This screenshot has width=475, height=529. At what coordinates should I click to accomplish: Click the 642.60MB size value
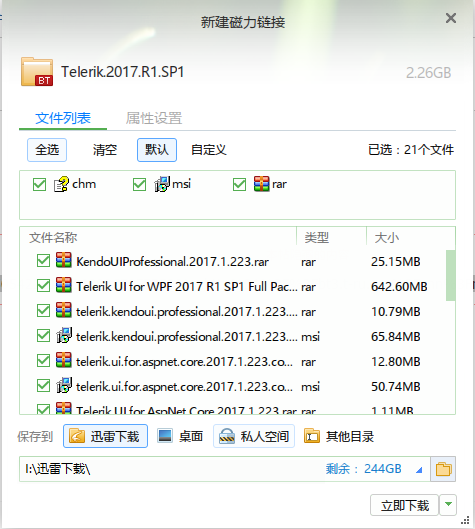click(x=399, y=286)
